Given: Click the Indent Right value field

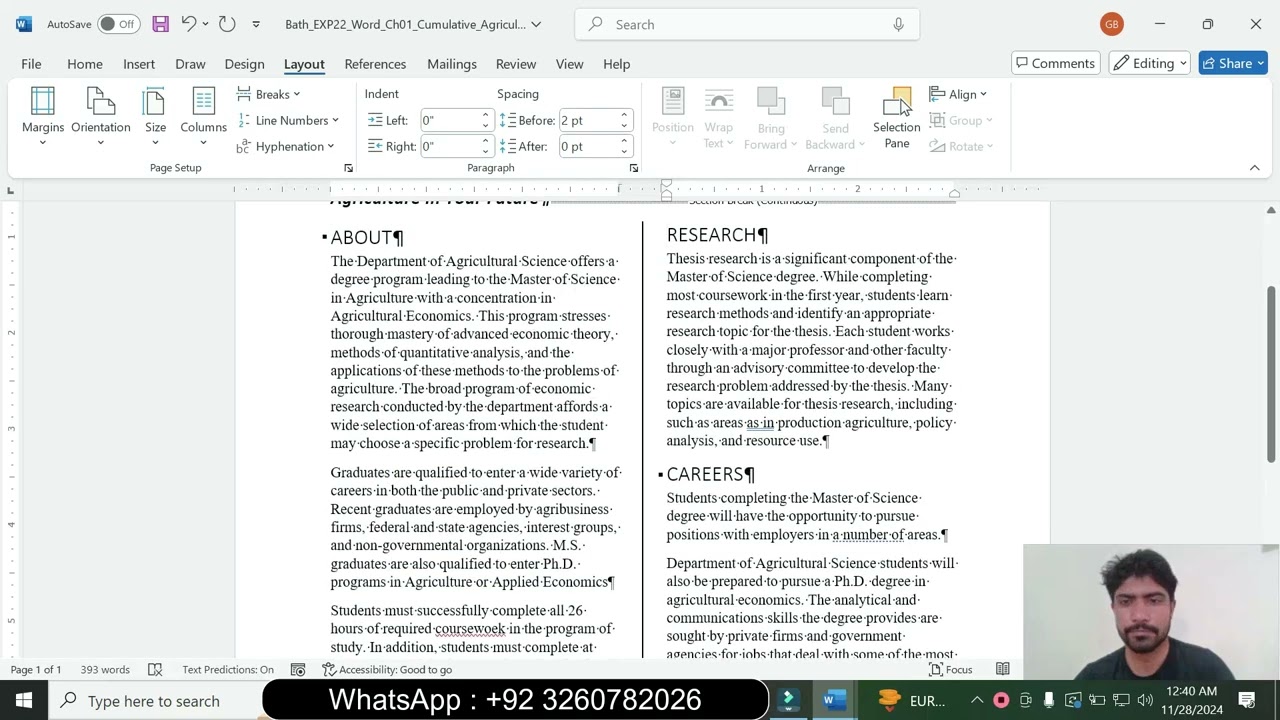Looking at the screenshot, I should click(x=449, y=146).
